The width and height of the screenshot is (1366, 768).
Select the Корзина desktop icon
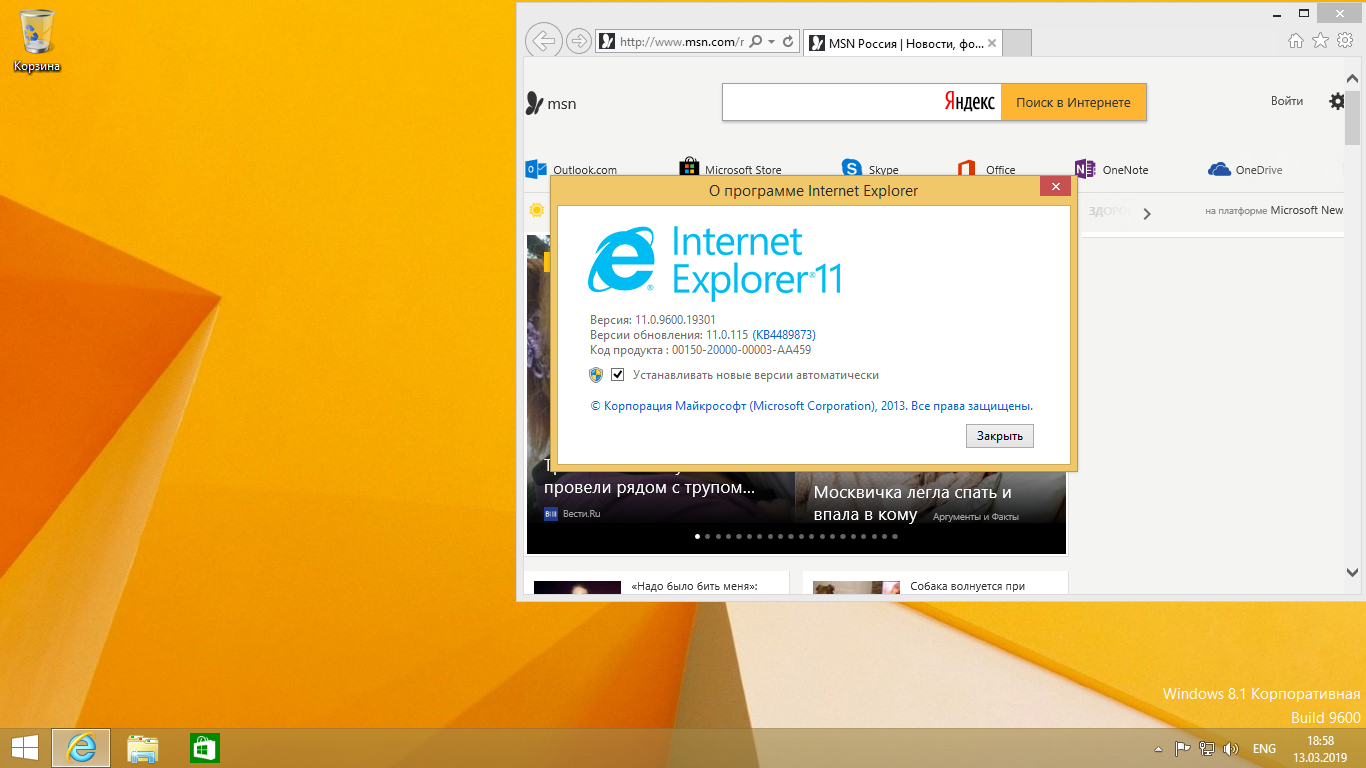pos(37,40)
